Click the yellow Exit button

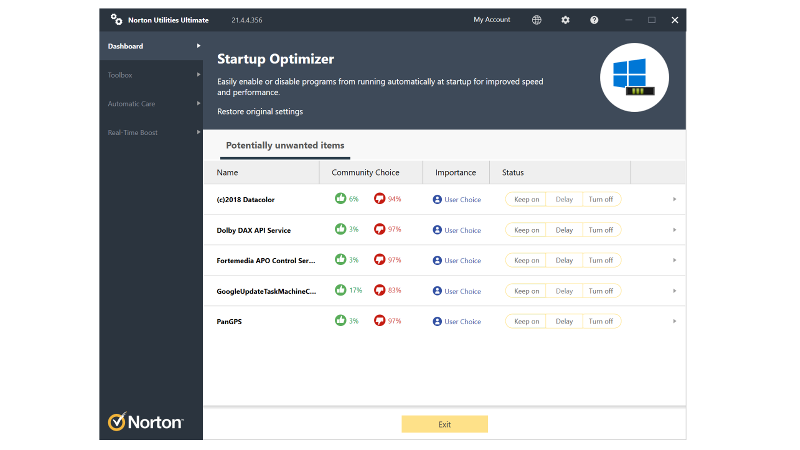pos(444,424)
